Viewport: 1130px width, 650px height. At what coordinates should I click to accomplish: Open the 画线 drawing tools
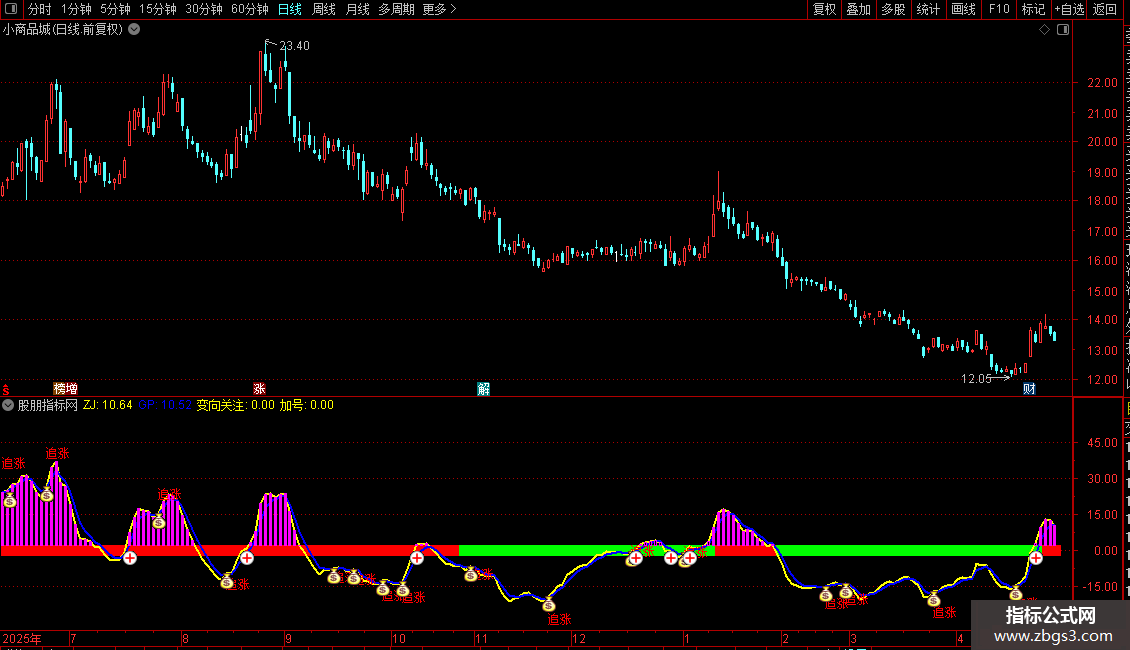click(964, 9)
